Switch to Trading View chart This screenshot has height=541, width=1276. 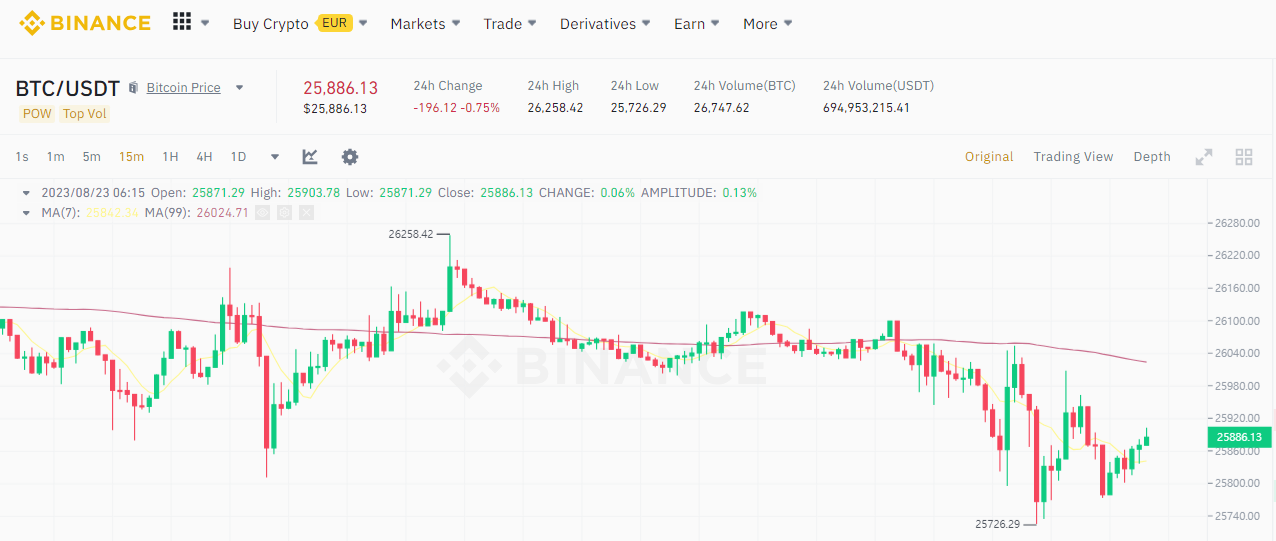[x=1073, y=157]
